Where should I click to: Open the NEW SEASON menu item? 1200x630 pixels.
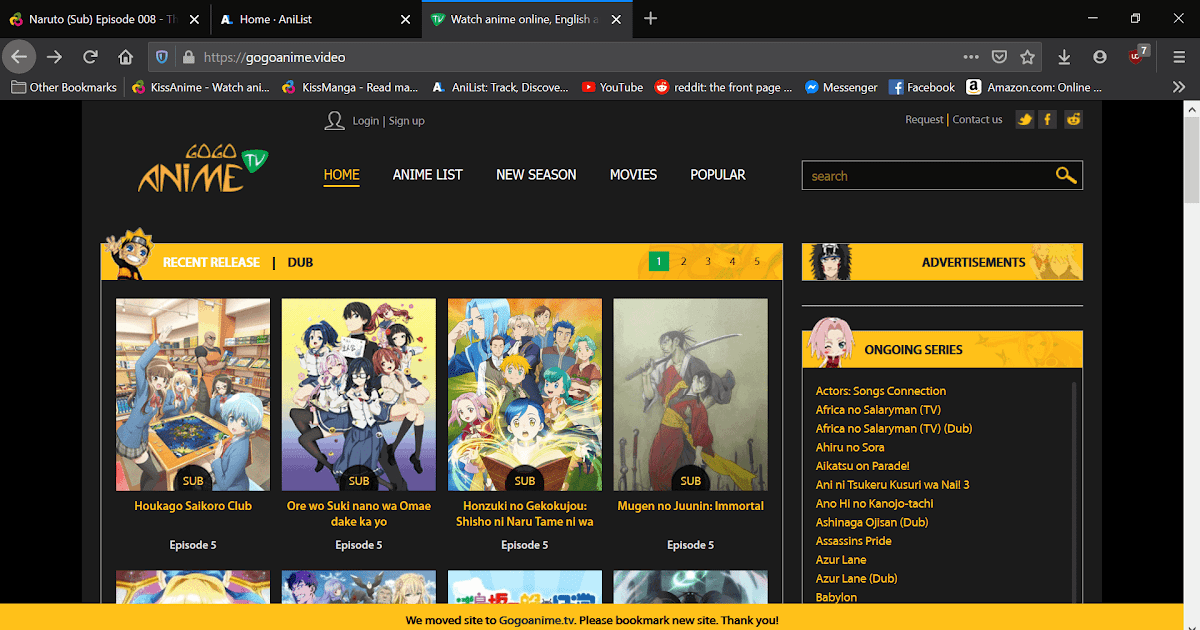[x=536, y=174]
